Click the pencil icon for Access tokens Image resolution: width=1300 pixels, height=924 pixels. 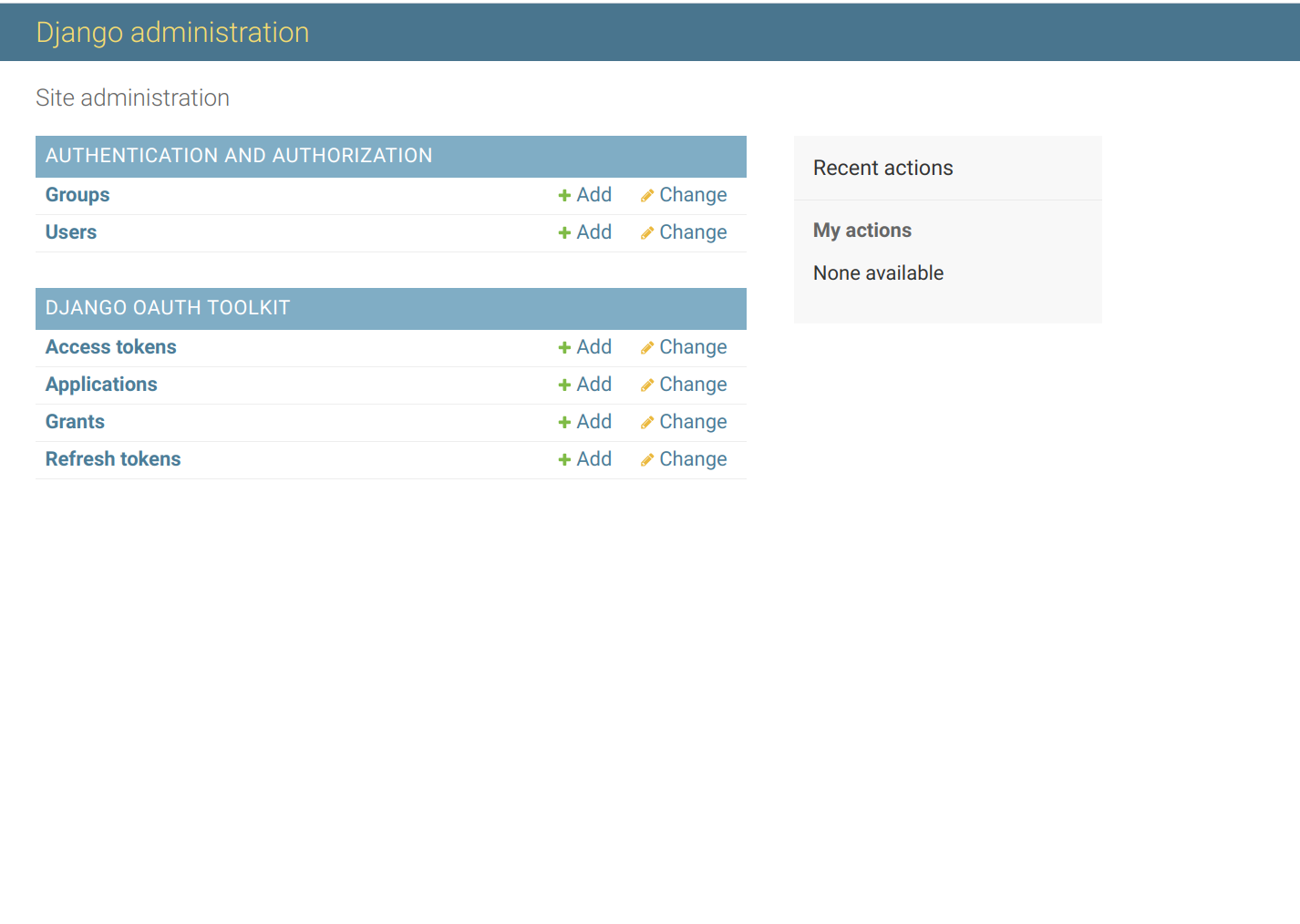click(646, 348)
